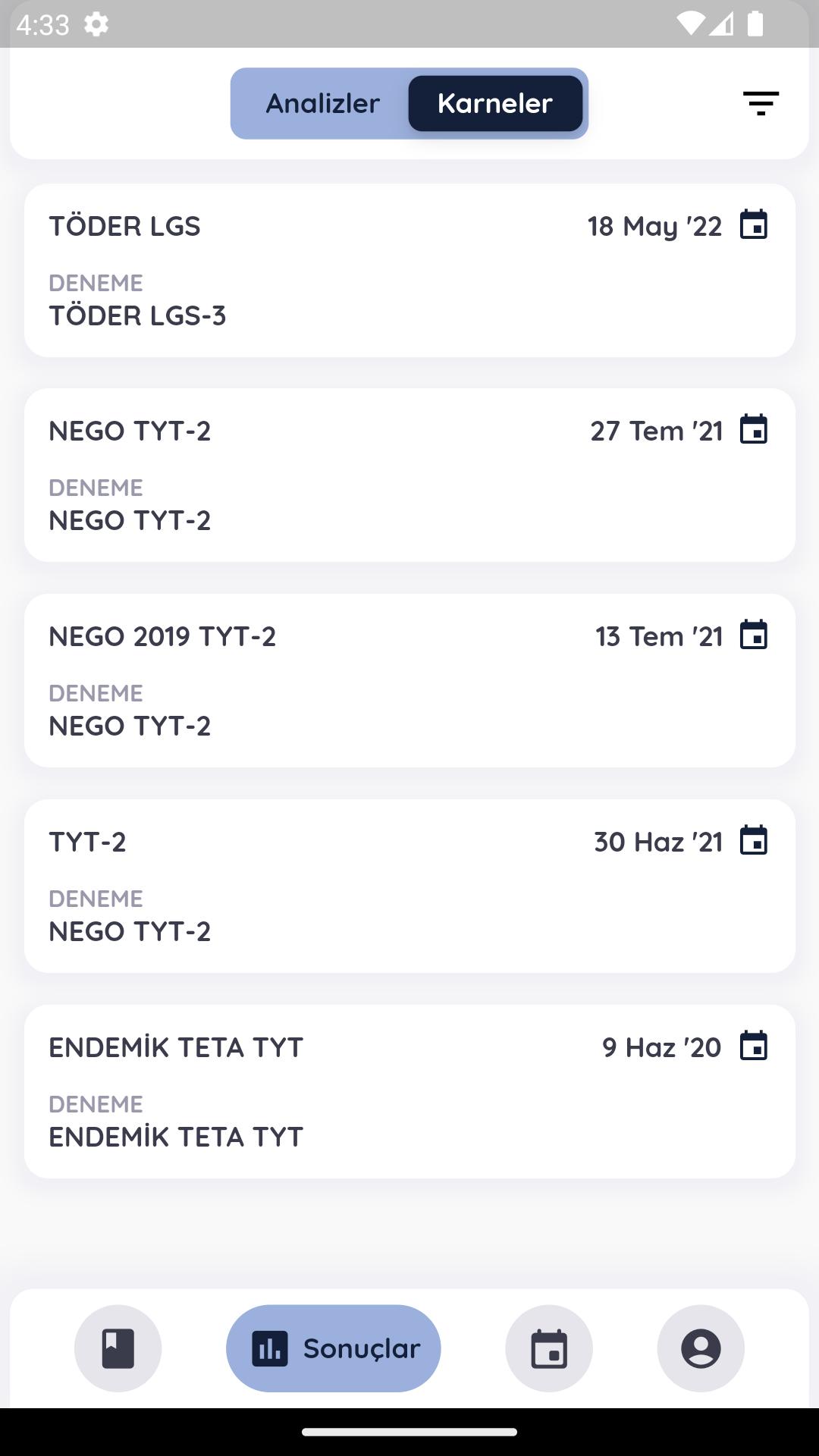This screenshot has width=819, height=1456.
Task: Open the filter icon at top right
Action: click(x=761, y=103)
